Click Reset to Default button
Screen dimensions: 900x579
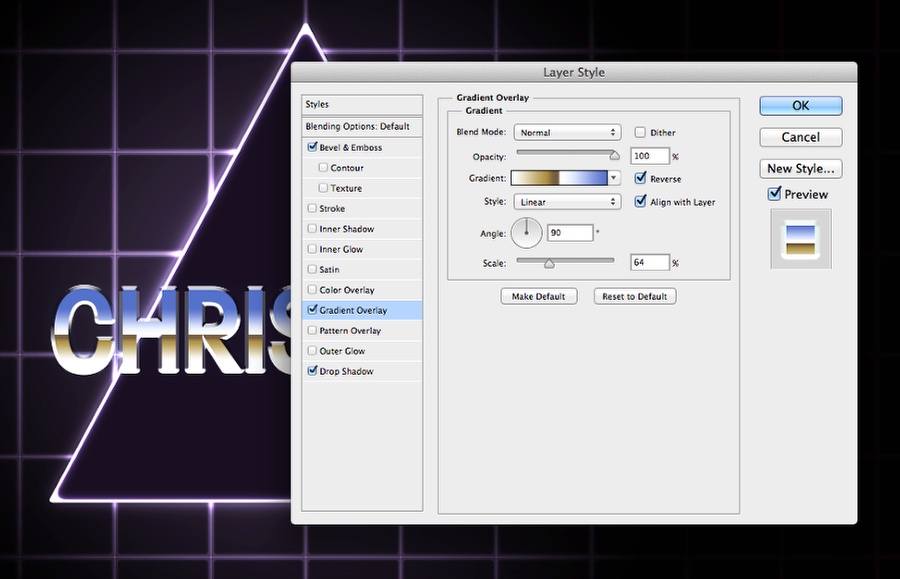coord(635,296)
